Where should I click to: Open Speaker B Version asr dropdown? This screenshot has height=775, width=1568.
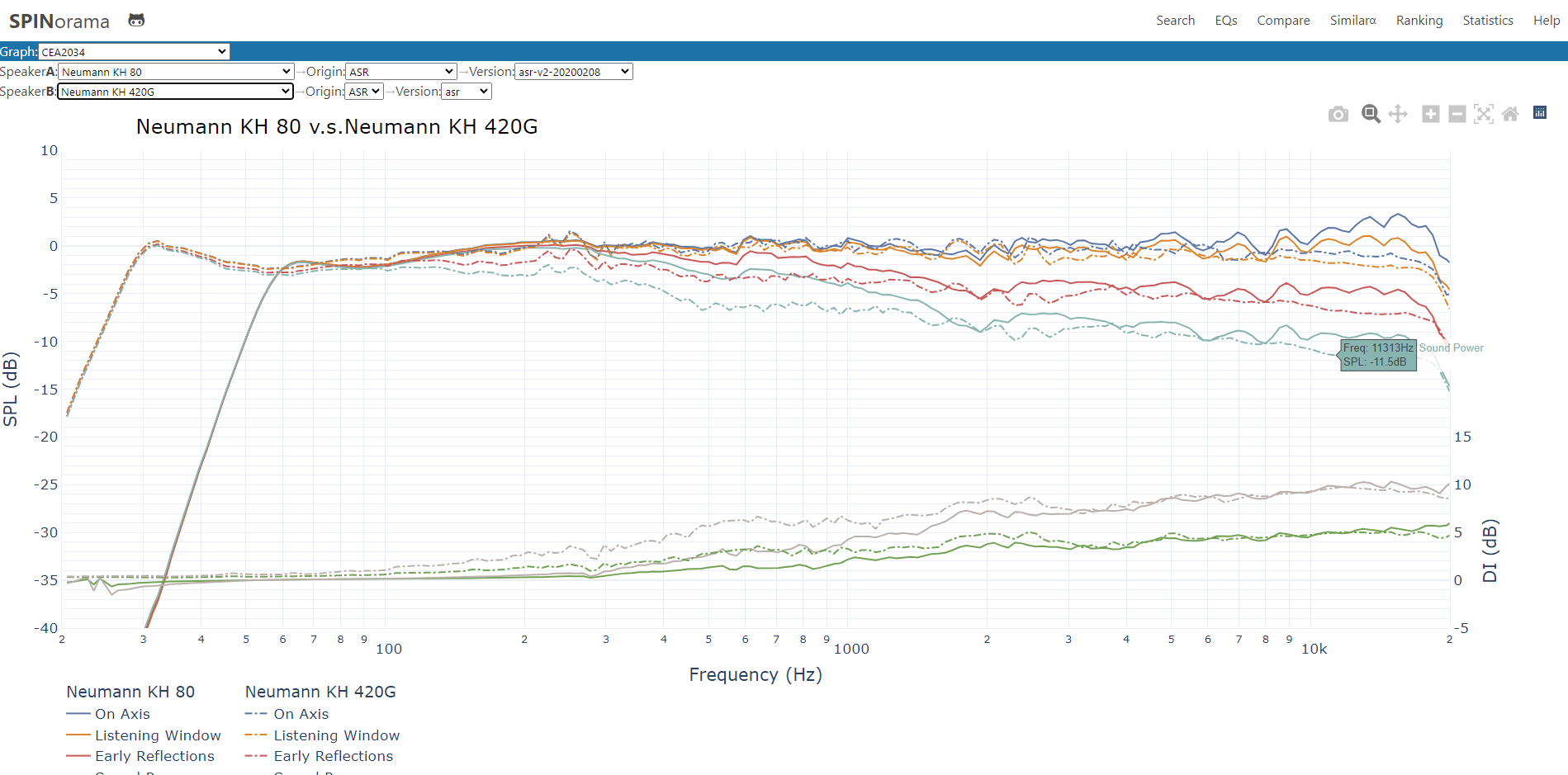tap(467, 92)
